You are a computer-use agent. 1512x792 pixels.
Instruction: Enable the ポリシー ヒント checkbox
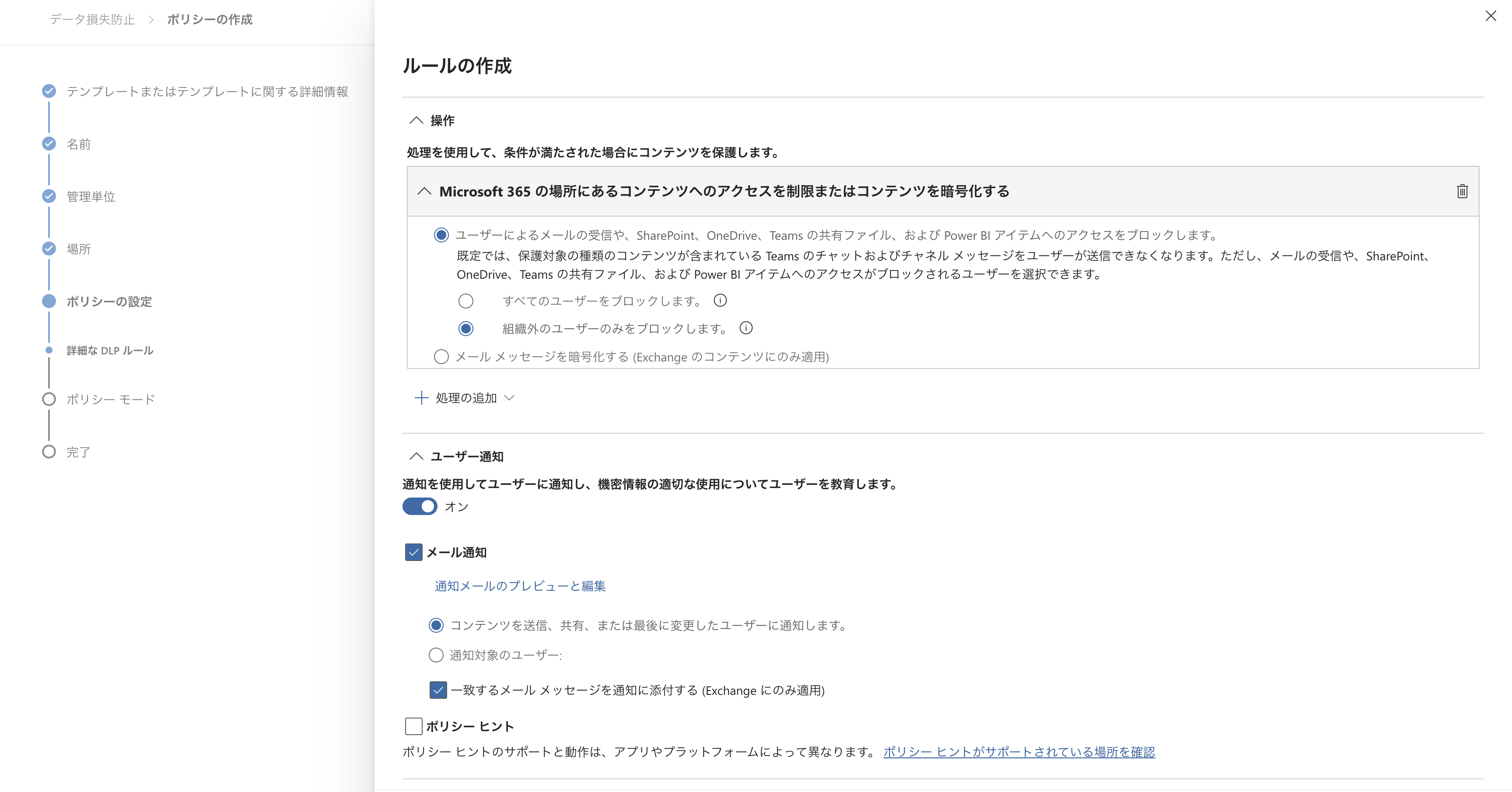414,726
